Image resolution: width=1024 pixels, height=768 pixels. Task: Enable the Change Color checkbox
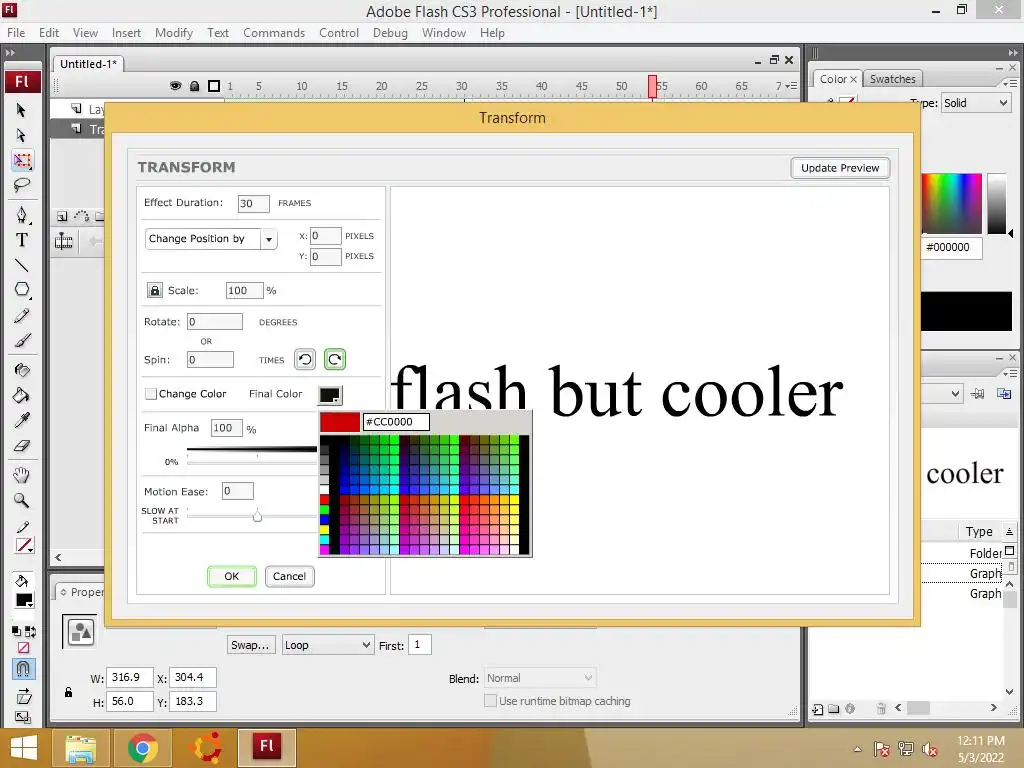click(151, 394)
